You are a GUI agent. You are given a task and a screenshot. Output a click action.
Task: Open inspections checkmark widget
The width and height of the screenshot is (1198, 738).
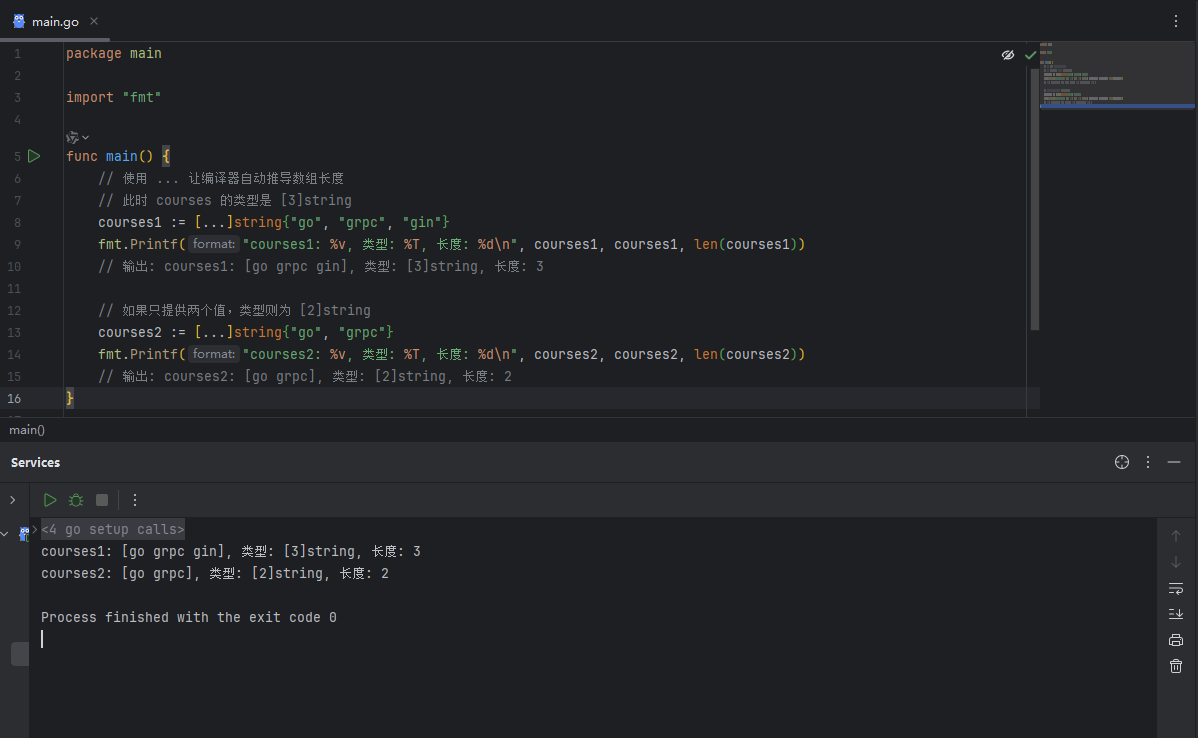tap(1031, 55)
